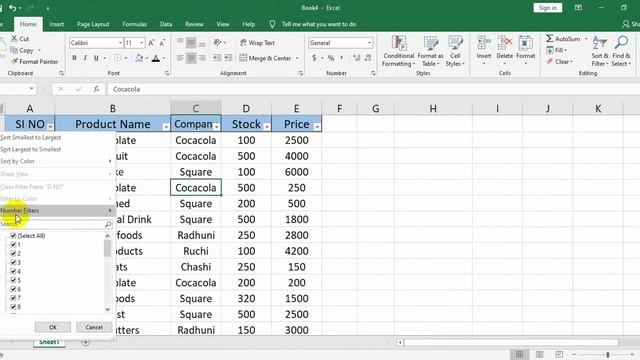
Task: Open the Sort by Color submenu
Action: click(x=57, y=161)
